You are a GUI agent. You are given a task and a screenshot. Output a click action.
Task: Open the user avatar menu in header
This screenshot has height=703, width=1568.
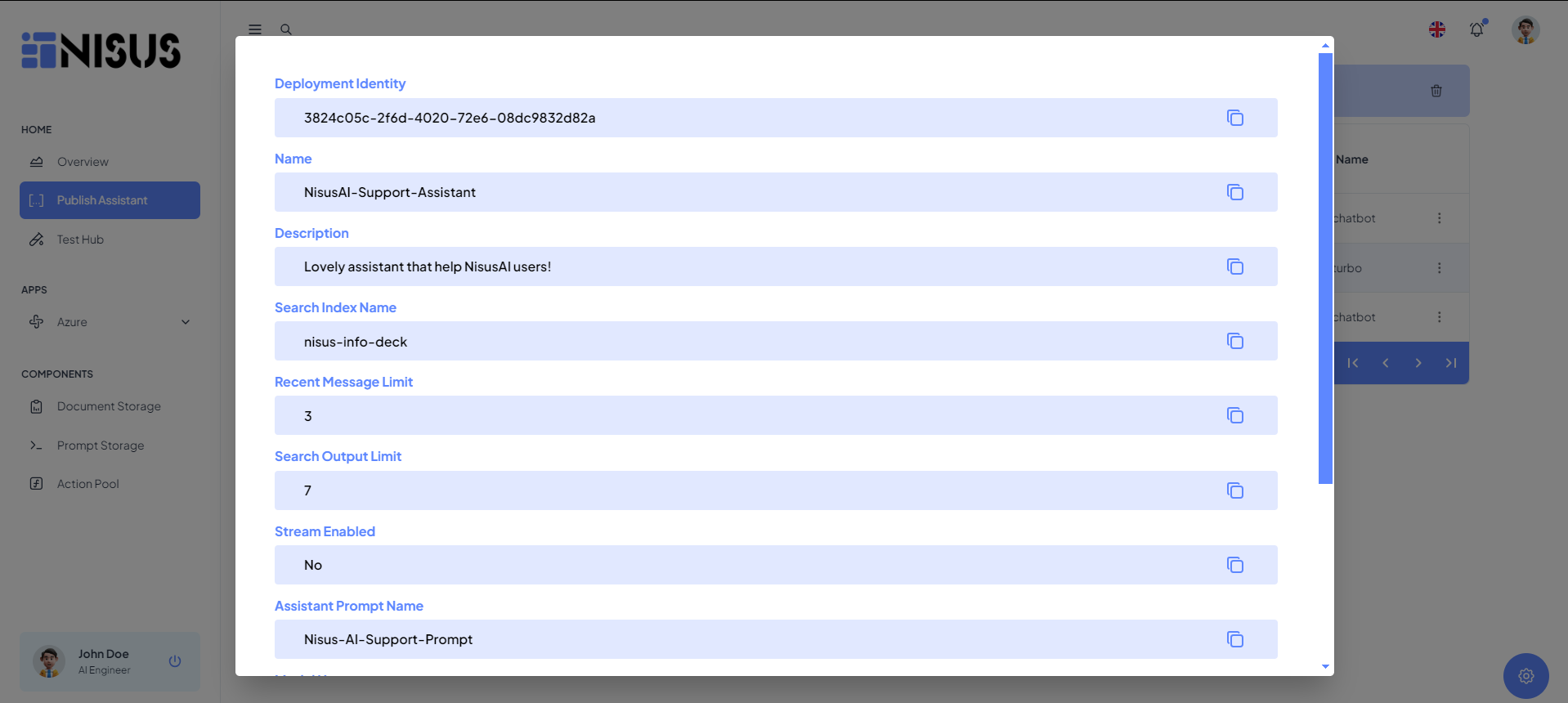(x=1525, y=30)
